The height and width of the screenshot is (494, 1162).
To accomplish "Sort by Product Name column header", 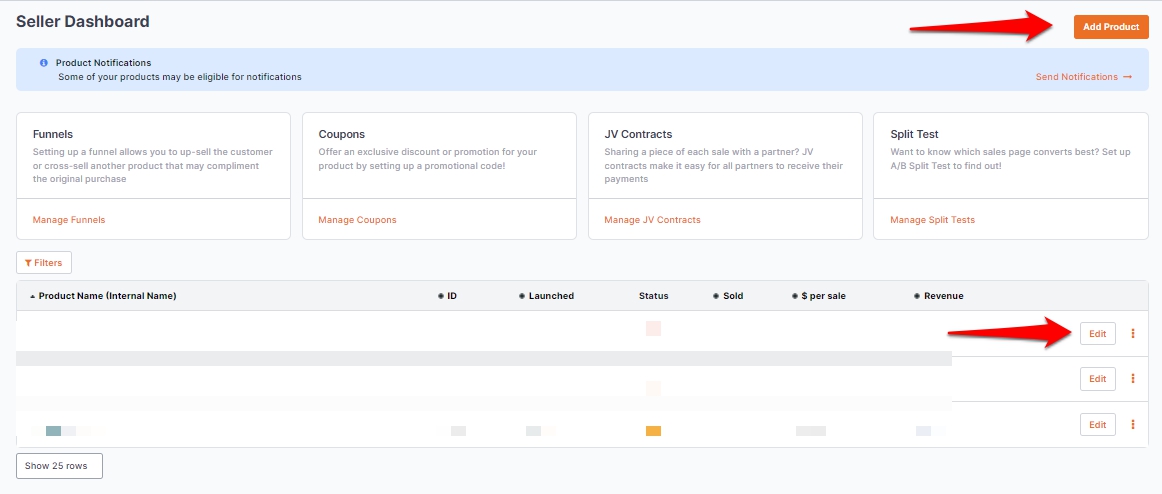I will coord(107,296).
